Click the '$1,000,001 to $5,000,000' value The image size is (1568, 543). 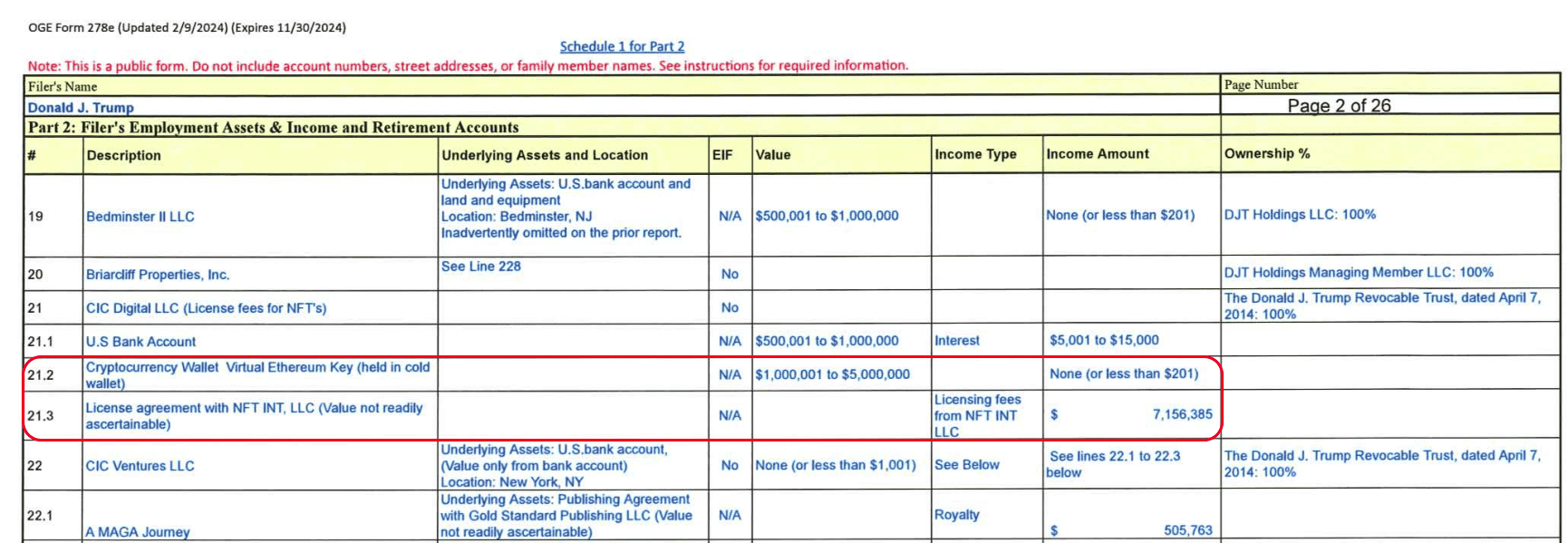(x=833, y=374)
